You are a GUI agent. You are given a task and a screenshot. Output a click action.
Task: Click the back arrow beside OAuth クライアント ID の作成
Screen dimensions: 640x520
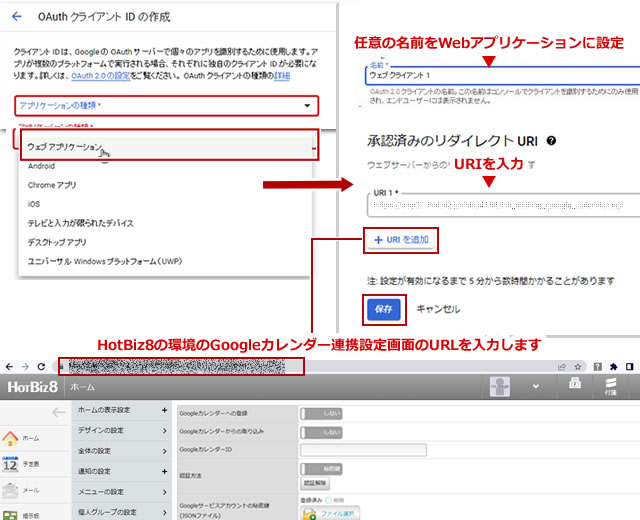(x=16, y=16)
